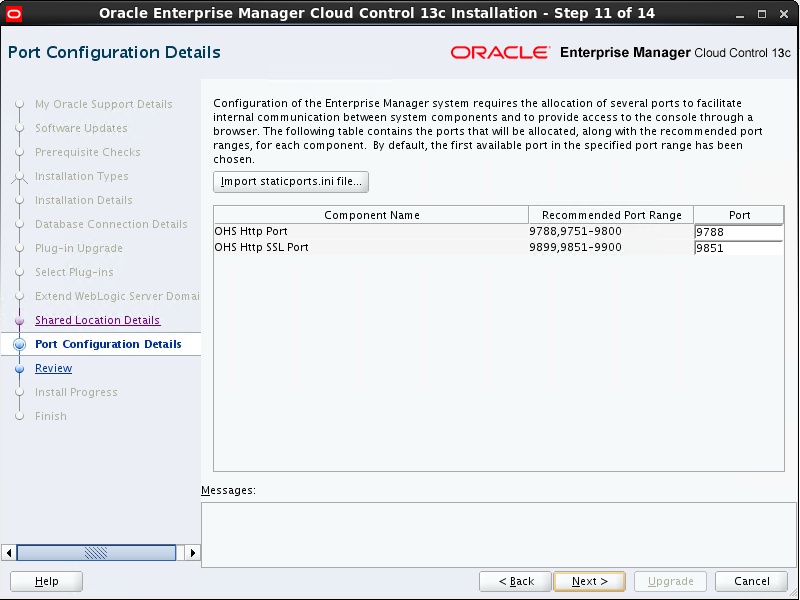Click the sidebar horizontal scrollbar thumb

96,553
